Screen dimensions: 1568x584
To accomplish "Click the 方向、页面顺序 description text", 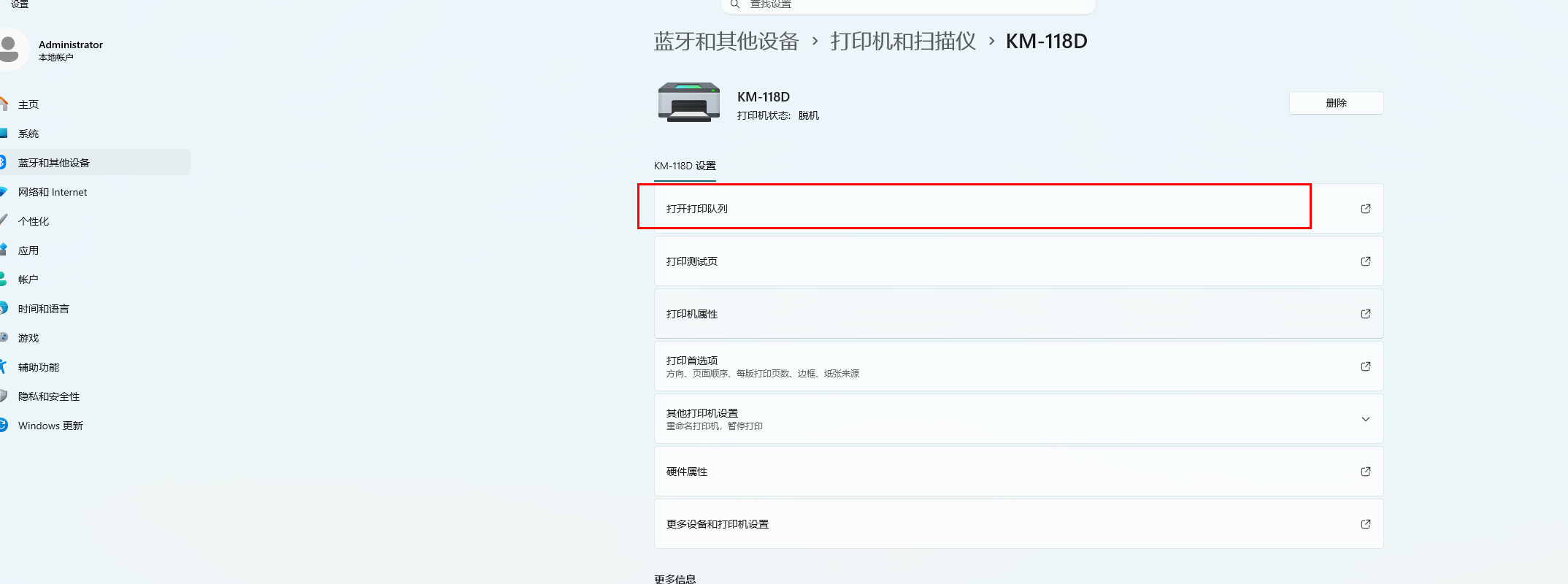I will (x=763, y=374).
